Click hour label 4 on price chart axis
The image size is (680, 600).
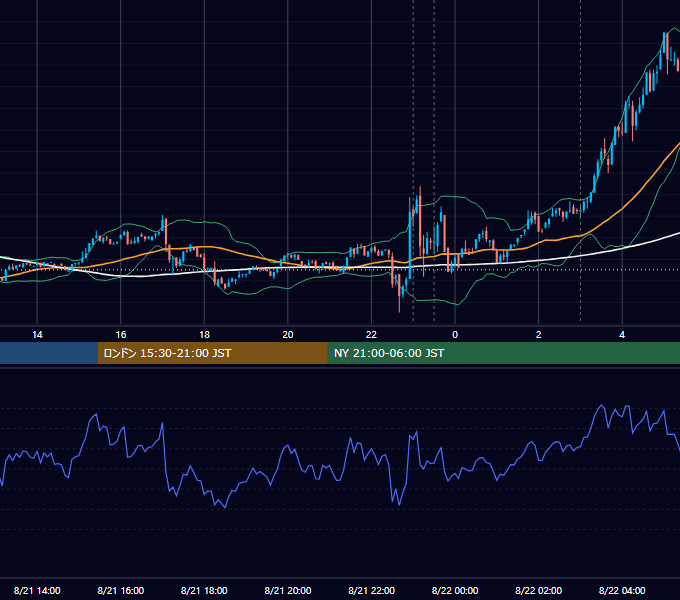622,335
